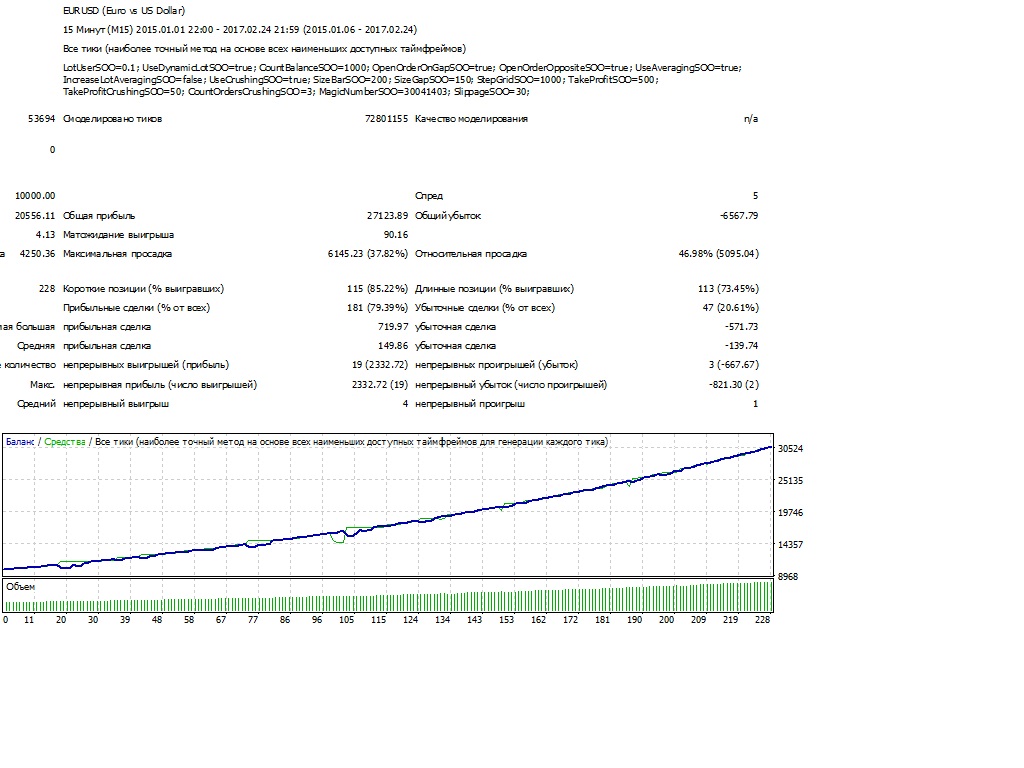The width and height of the screenshot is (1024, 768).
Task: Click the 'Спред' label
Action: tap(429, 196)
